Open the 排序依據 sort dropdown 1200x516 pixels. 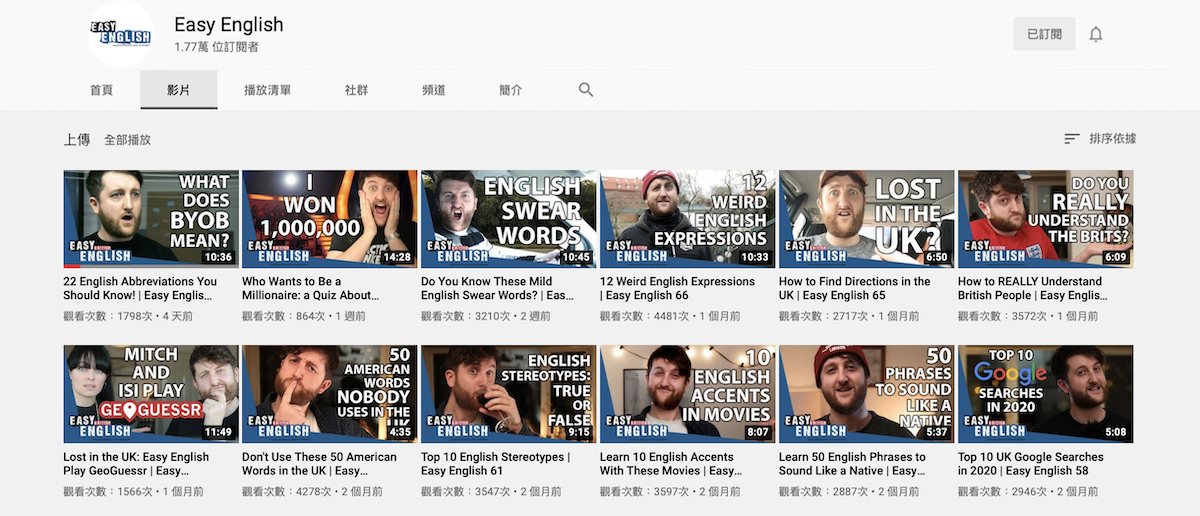[x=1100, y=139]
